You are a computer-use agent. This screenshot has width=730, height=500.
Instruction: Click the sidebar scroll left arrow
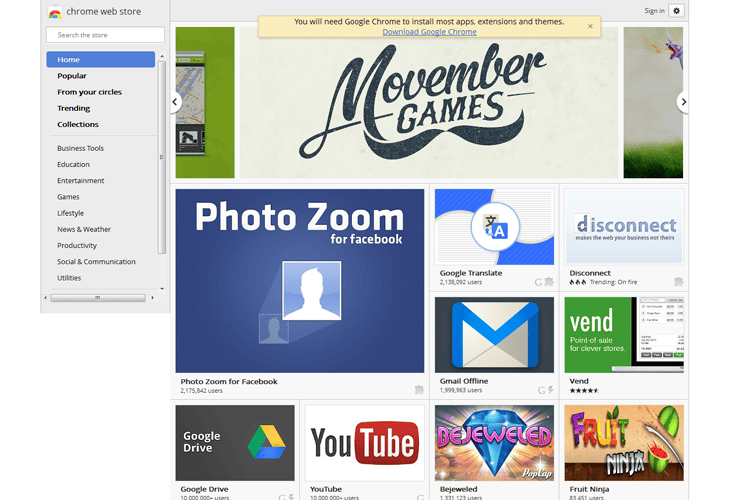46,297
